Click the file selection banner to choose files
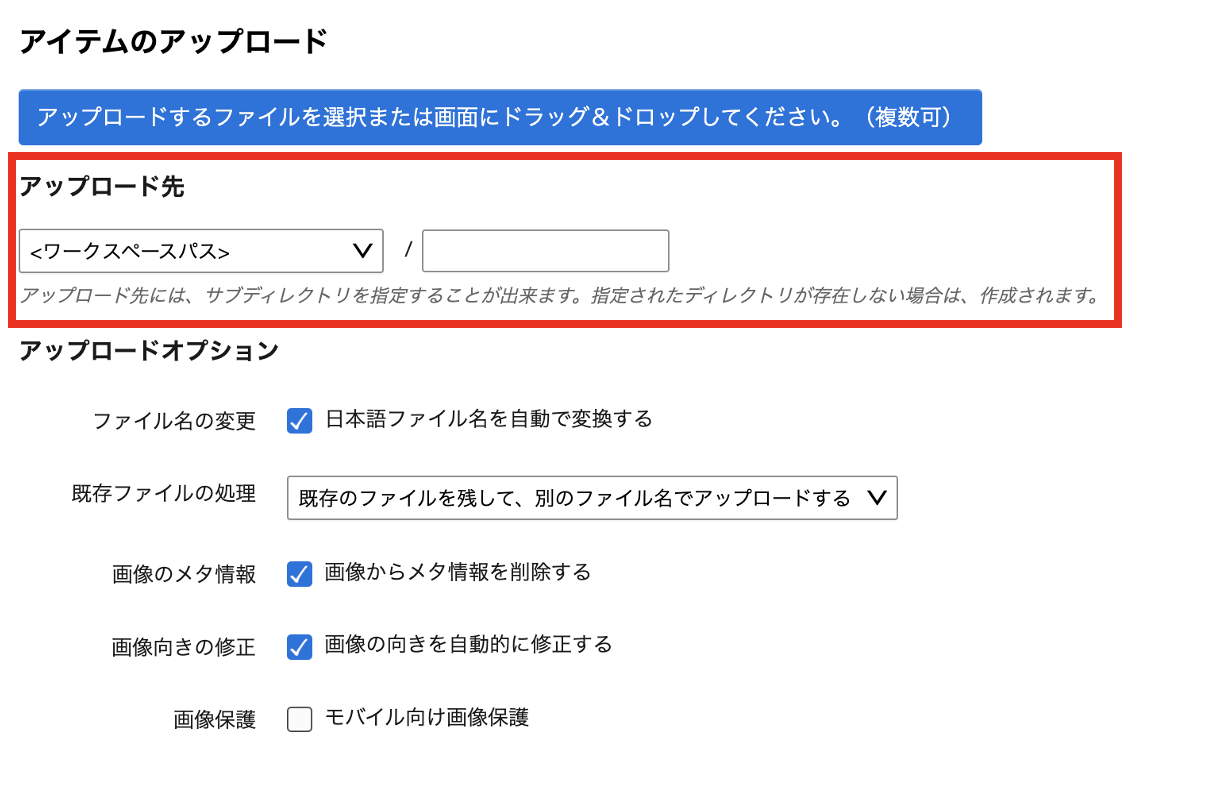This screenshot has width=1206, height=808. pyautogui.click(x=498, y=117)
